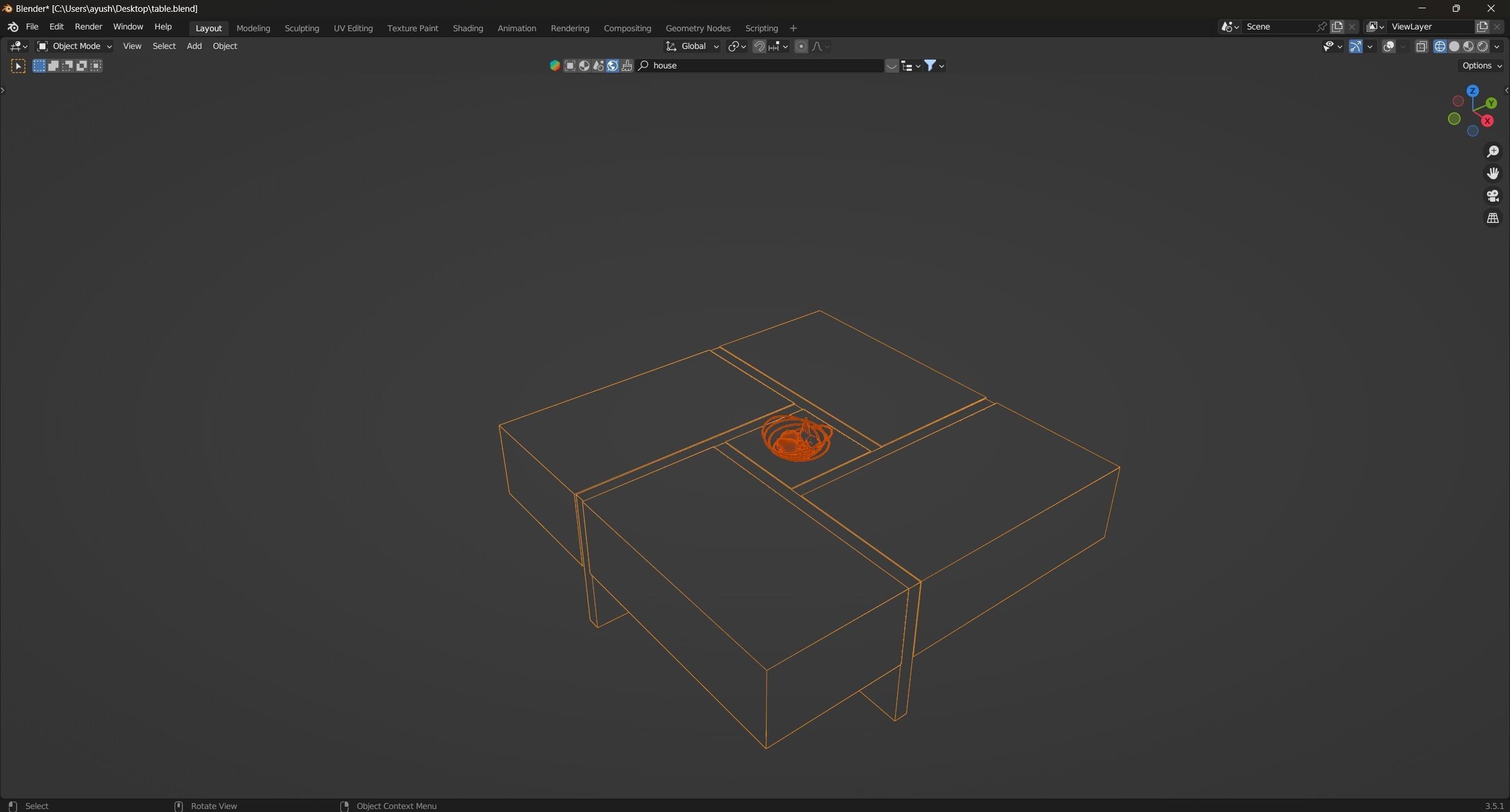Open the Help menu
Image resolution: width=1510 pixels, height=812 pixels.
click(163, 27)
